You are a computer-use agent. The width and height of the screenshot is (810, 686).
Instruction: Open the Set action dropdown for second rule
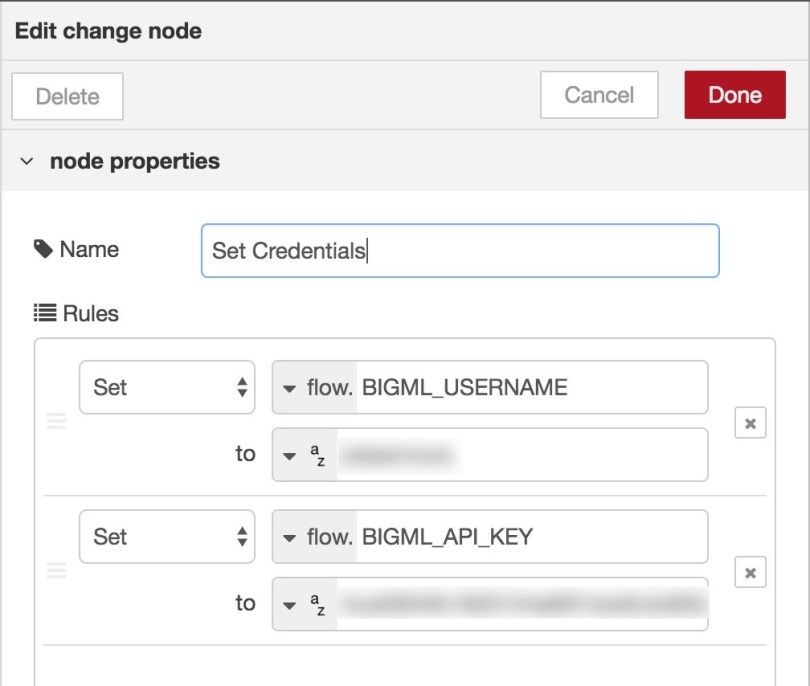point(166,537)
